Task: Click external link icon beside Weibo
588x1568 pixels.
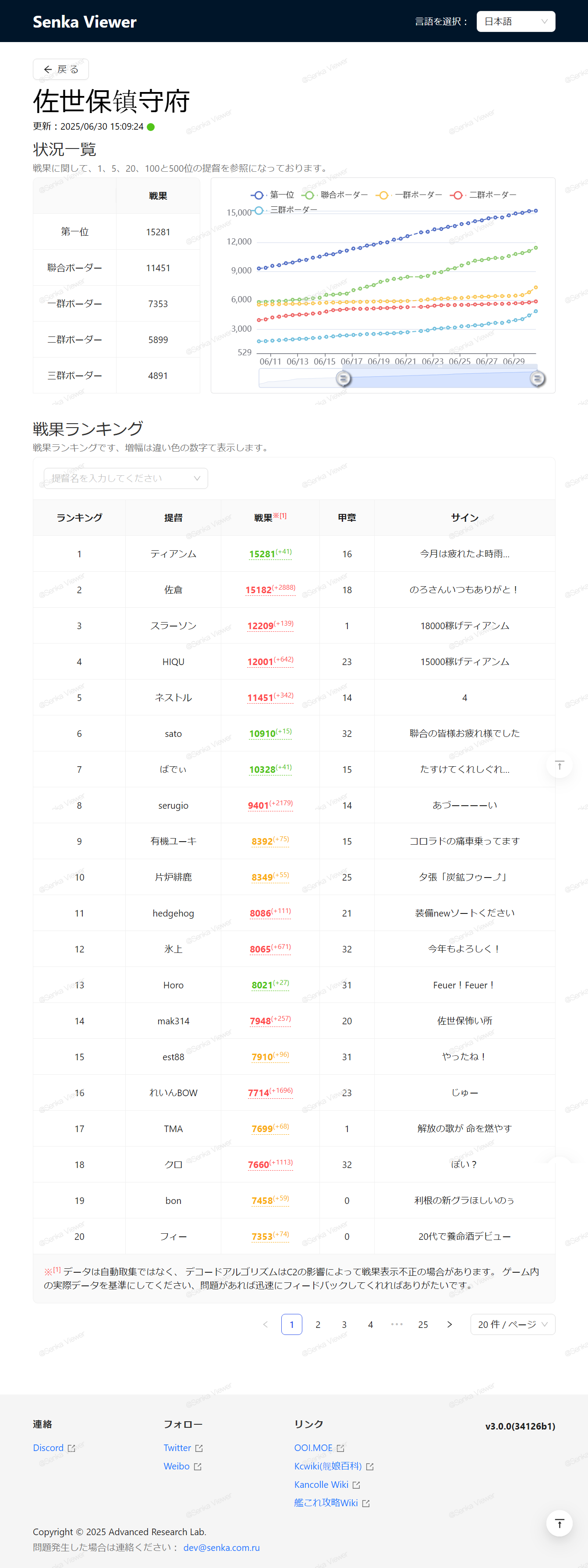Action: click(x=197, y=1466)
